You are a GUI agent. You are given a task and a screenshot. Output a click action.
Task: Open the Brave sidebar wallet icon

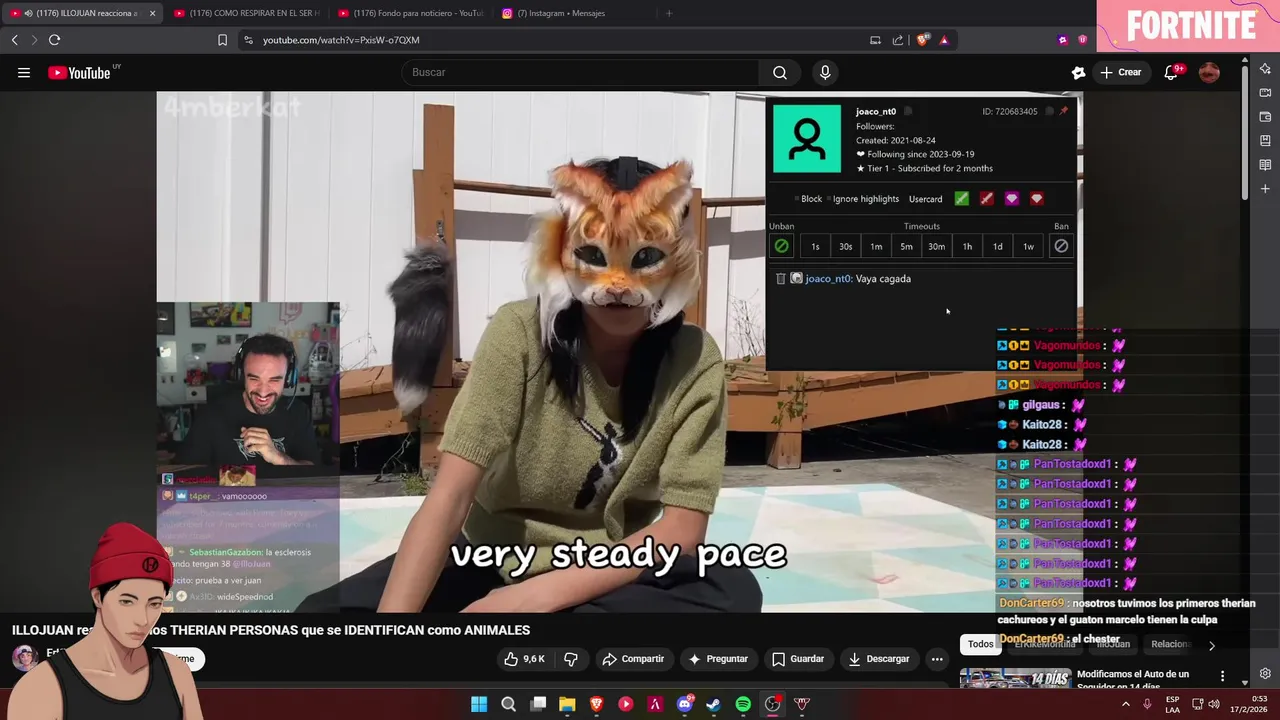point(1265,117)
